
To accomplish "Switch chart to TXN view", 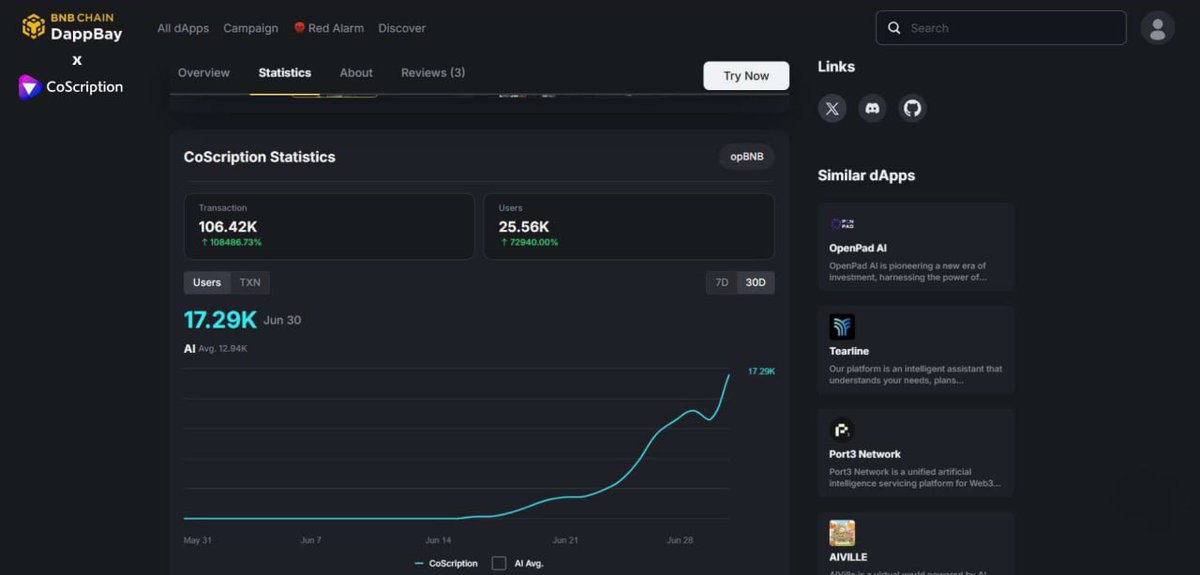I will pos(250,283).
